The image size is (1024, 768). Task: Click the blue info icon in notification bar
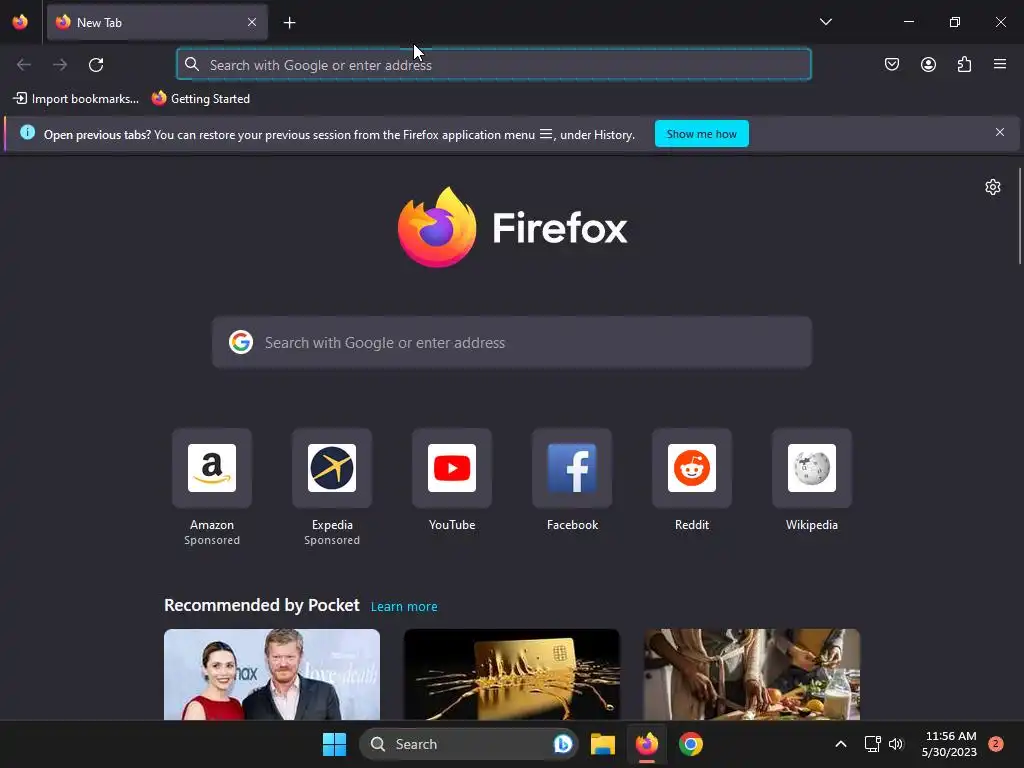pyautogui.click(x=27, y=133)
